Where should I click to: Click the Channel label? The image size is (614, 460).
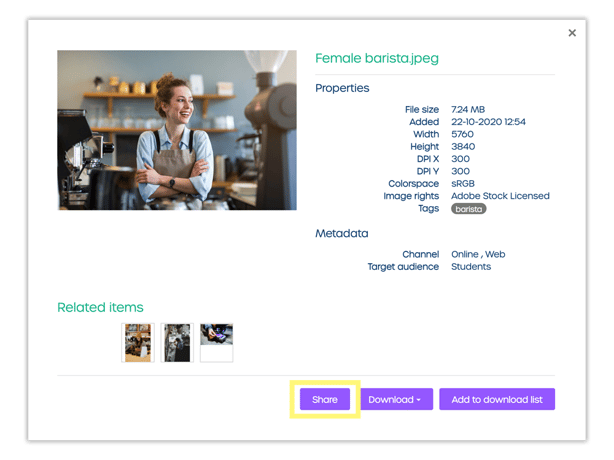pyautogui.click(x=421, y=254)
